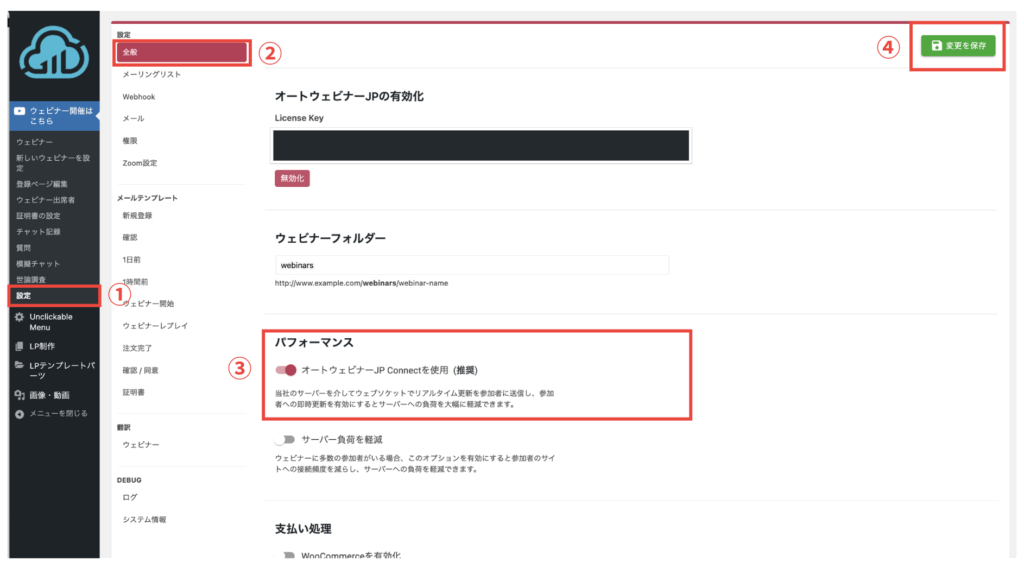
Task: Click the 画像・動画 media icon
Action: pyautogui.click(x=20, y=395)
